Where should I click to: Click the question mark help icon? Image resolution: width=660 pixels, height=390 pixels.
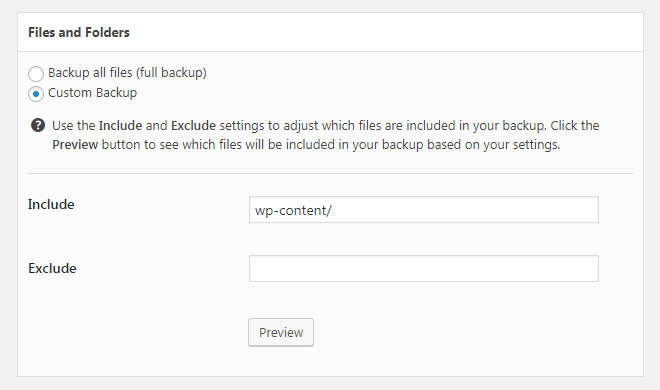click(38, 125)
